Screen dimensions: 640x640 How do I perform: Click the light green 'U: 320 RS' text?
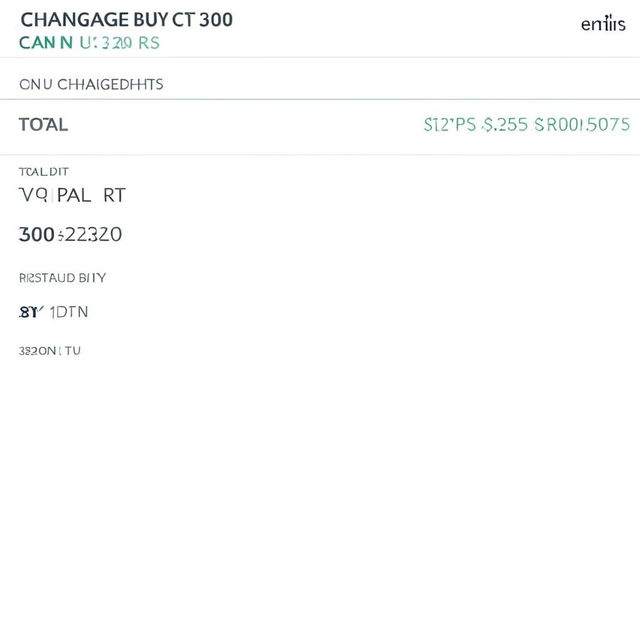click(120, 43)
